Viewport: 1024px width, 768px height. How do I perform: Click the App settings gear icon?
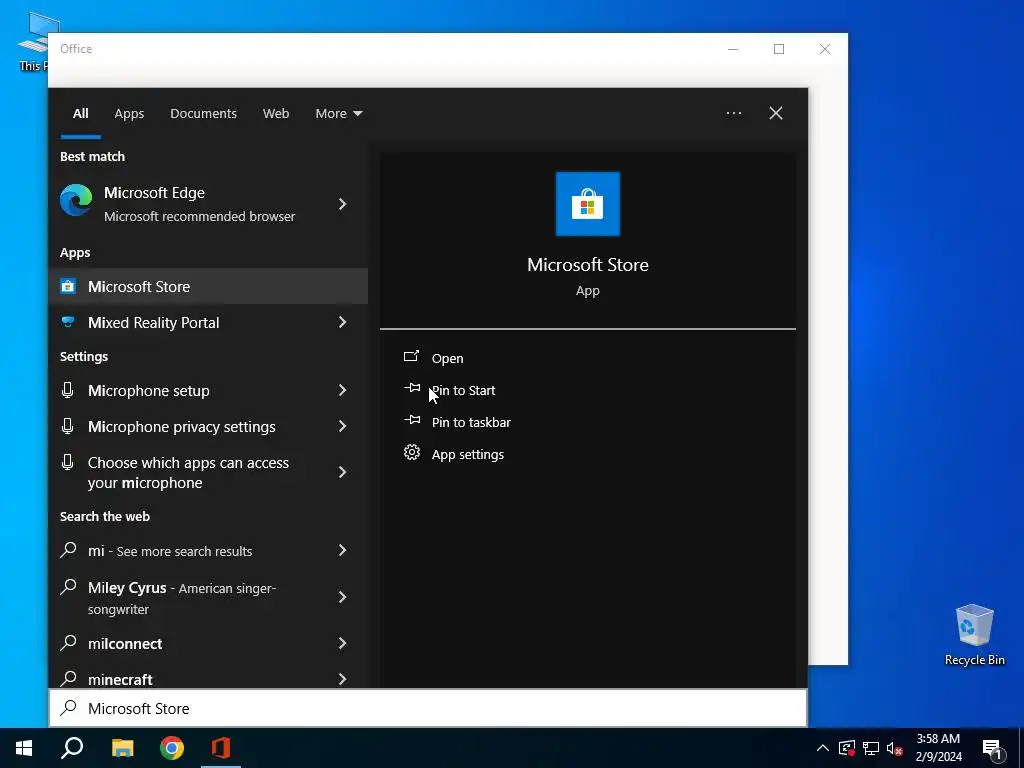tap(411, 452)
